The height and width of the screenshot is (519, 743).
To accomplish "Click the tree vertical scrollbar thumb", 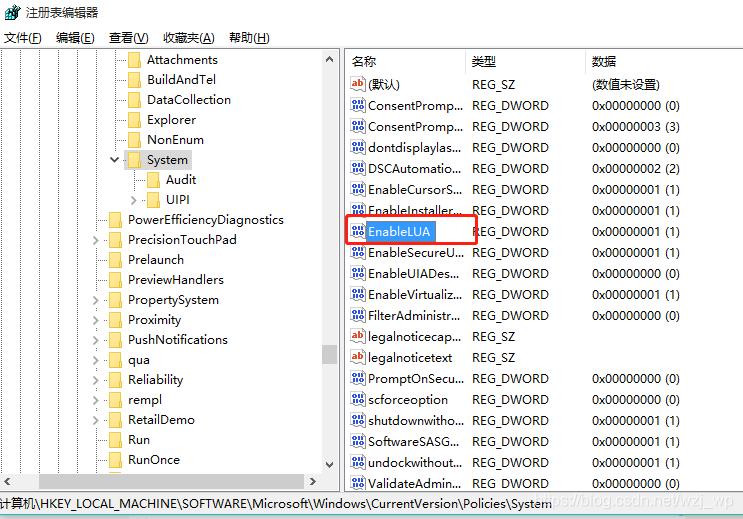I will coord(329,354).
